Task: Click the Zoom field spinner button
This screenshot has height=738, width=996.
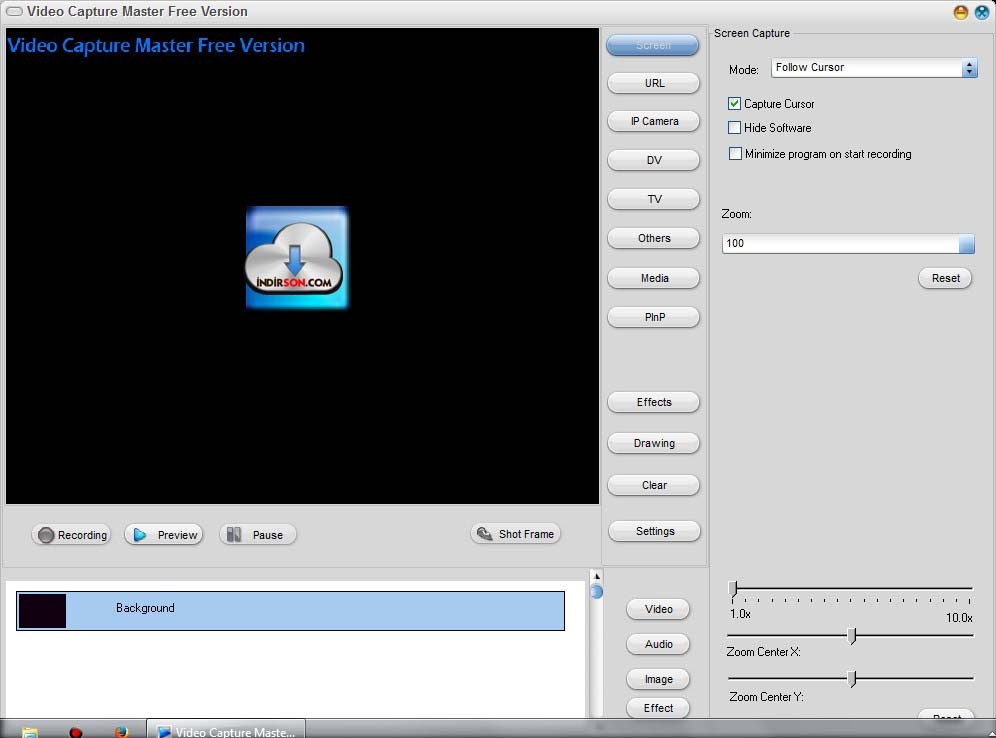Action: (x=966, y=243)
